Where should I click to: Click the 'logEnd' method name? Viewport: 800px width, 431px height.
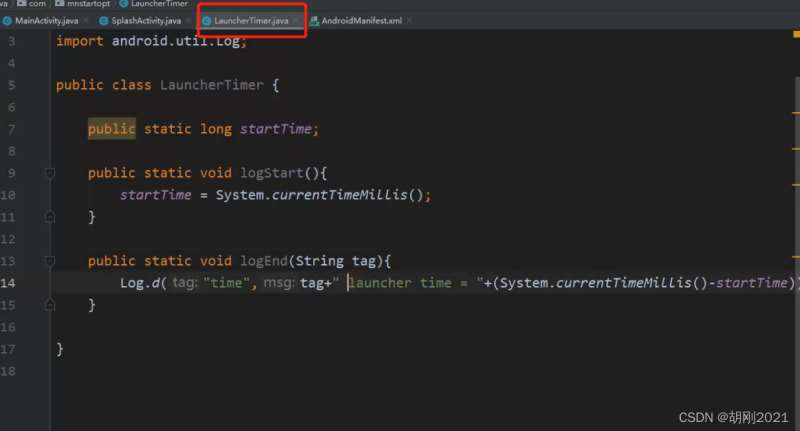[x=264, y=261]
